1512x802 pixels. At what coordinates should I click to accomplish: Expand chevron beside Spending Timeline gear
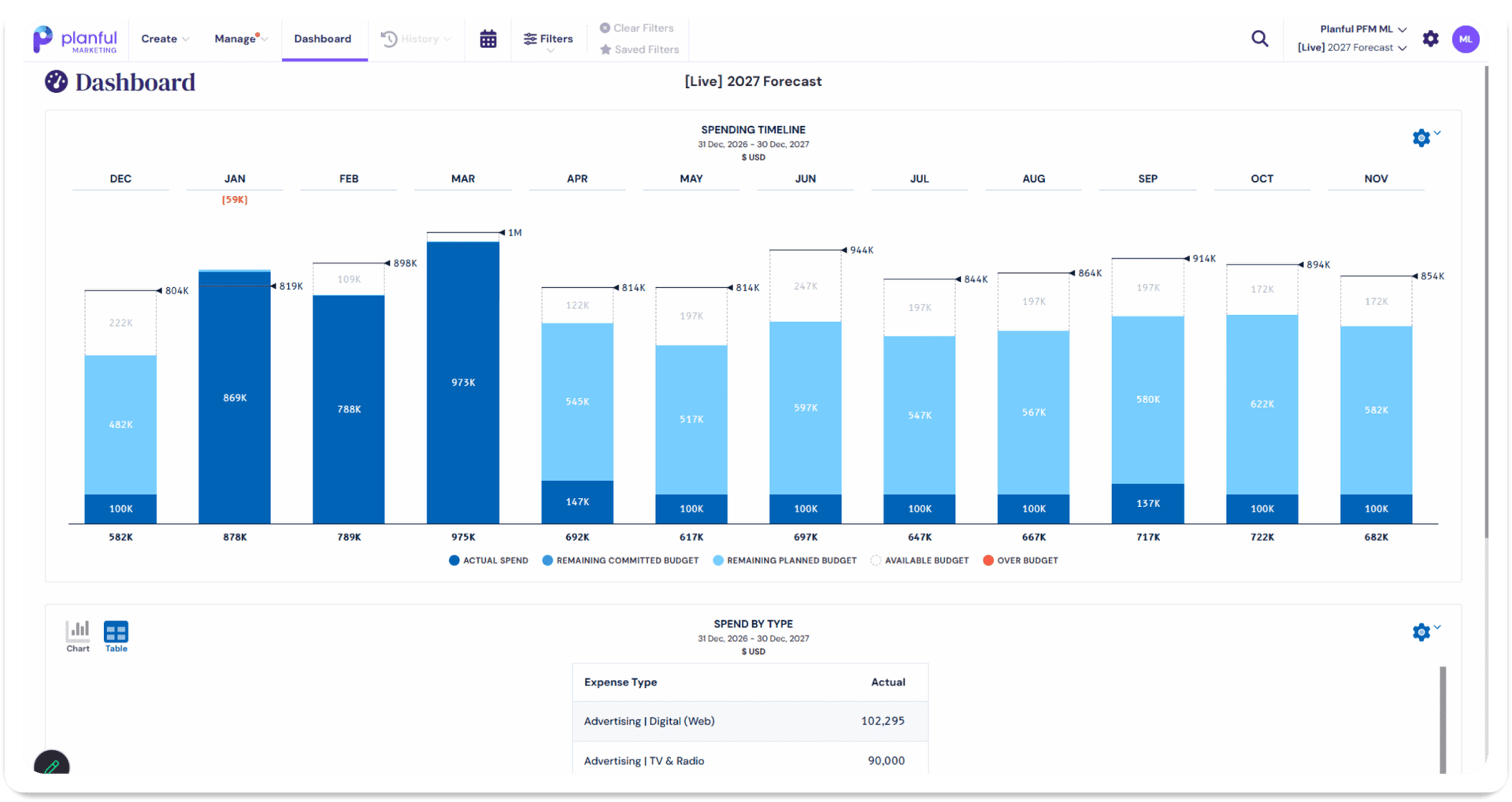1437,133
